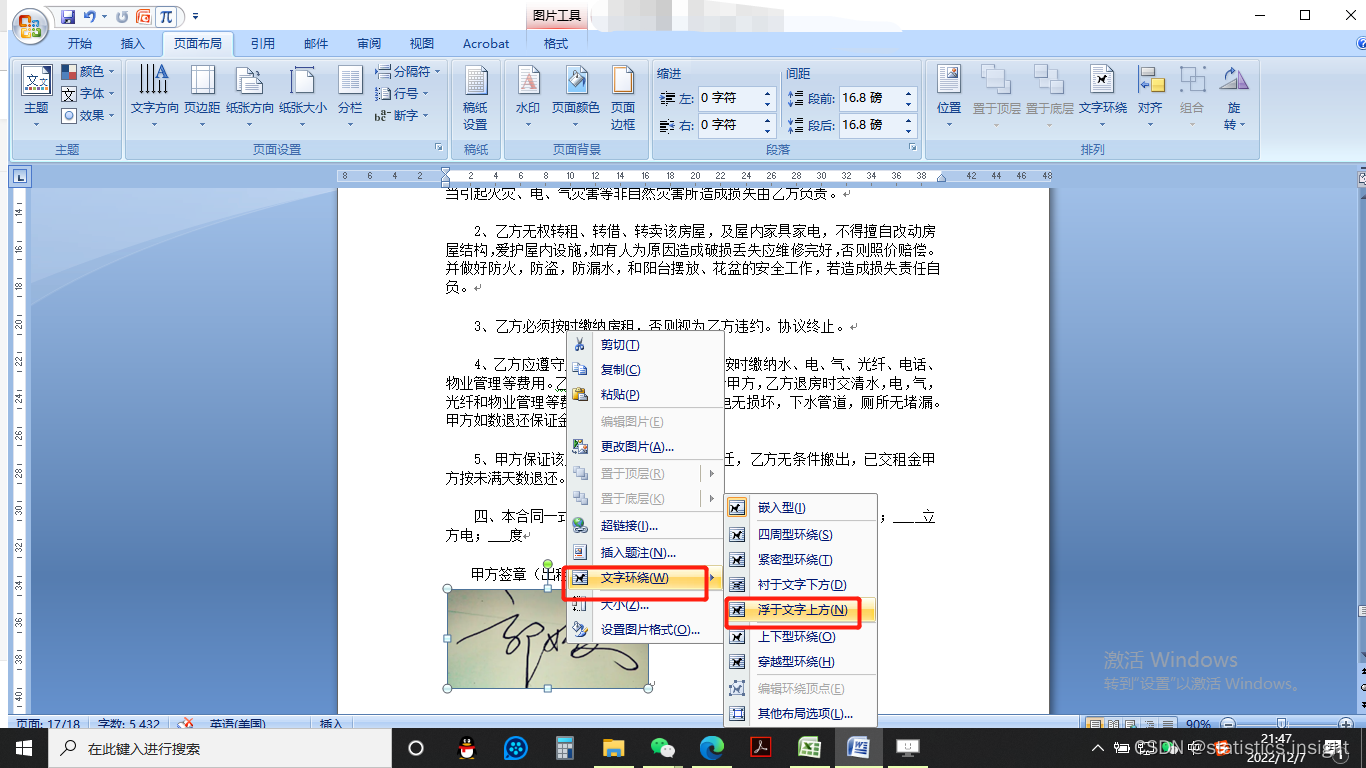This screenshot has width=1366, height=768.
Task: Choose Insert Caption (插入题注) menu item
Action: point(646,552)
